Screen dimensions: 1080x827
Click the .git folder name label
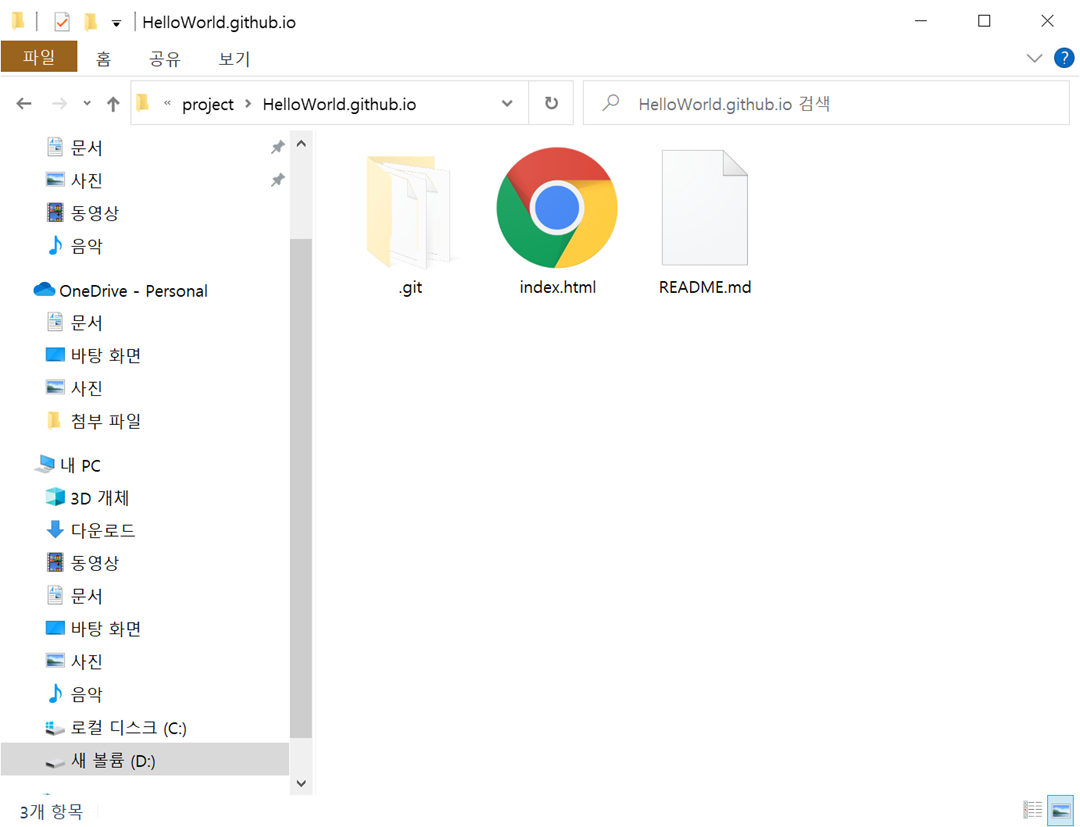click(410, 288)
